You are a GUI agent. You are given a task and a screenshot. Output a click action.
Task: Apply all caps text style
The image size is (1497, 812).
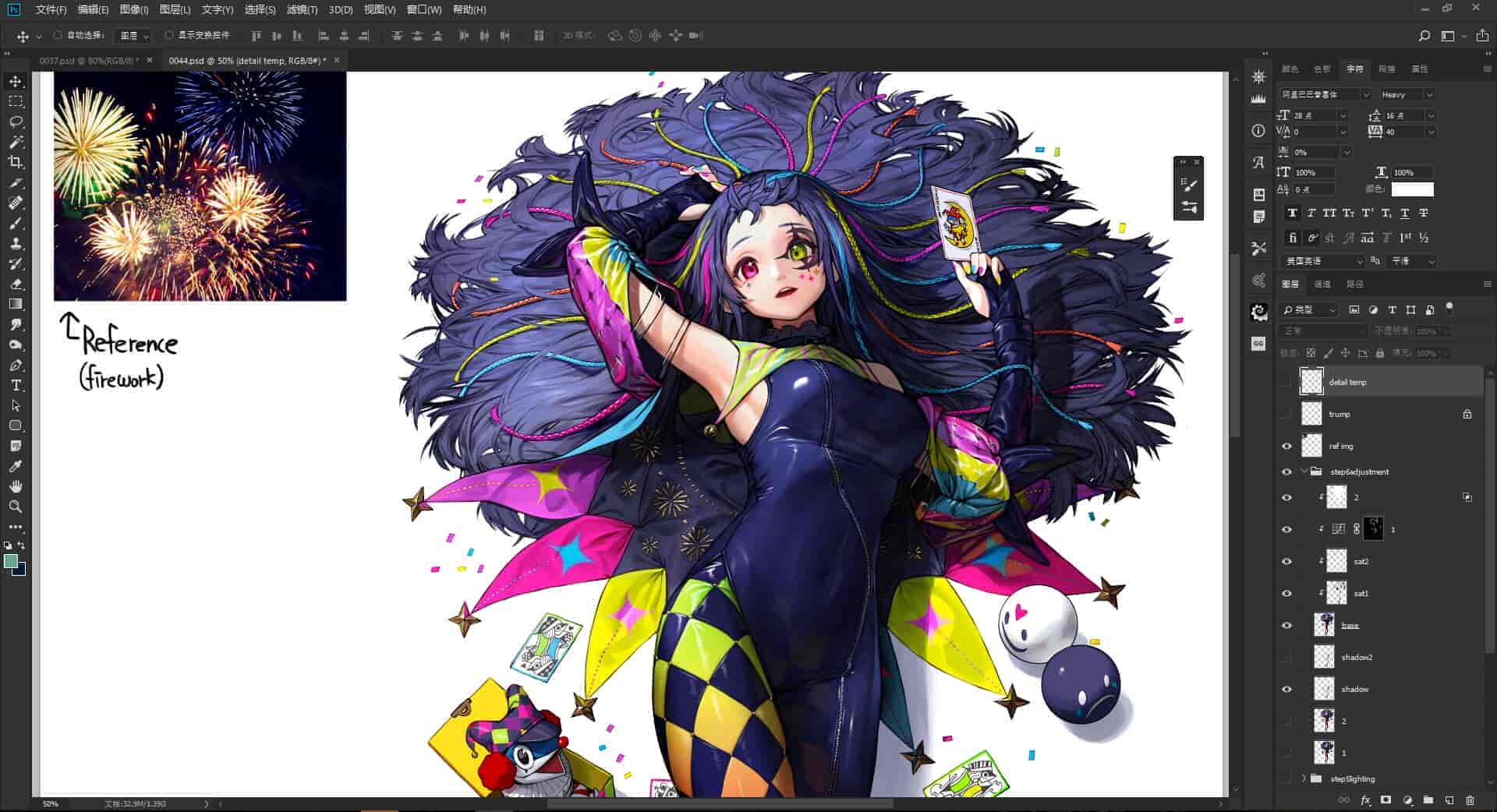1329,214
